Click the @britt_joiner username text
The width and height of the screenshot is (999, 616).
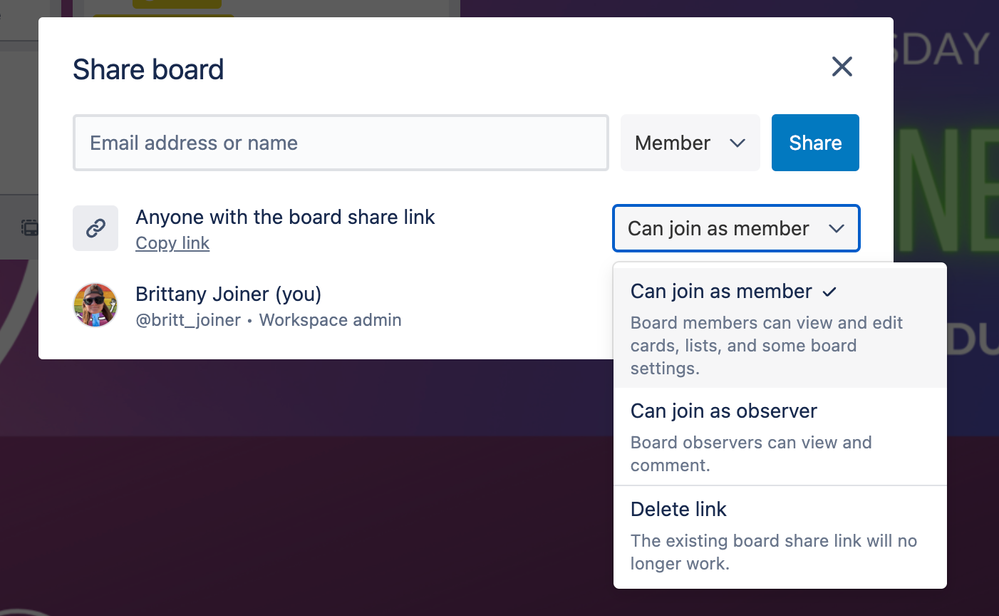tap(188, 320)
